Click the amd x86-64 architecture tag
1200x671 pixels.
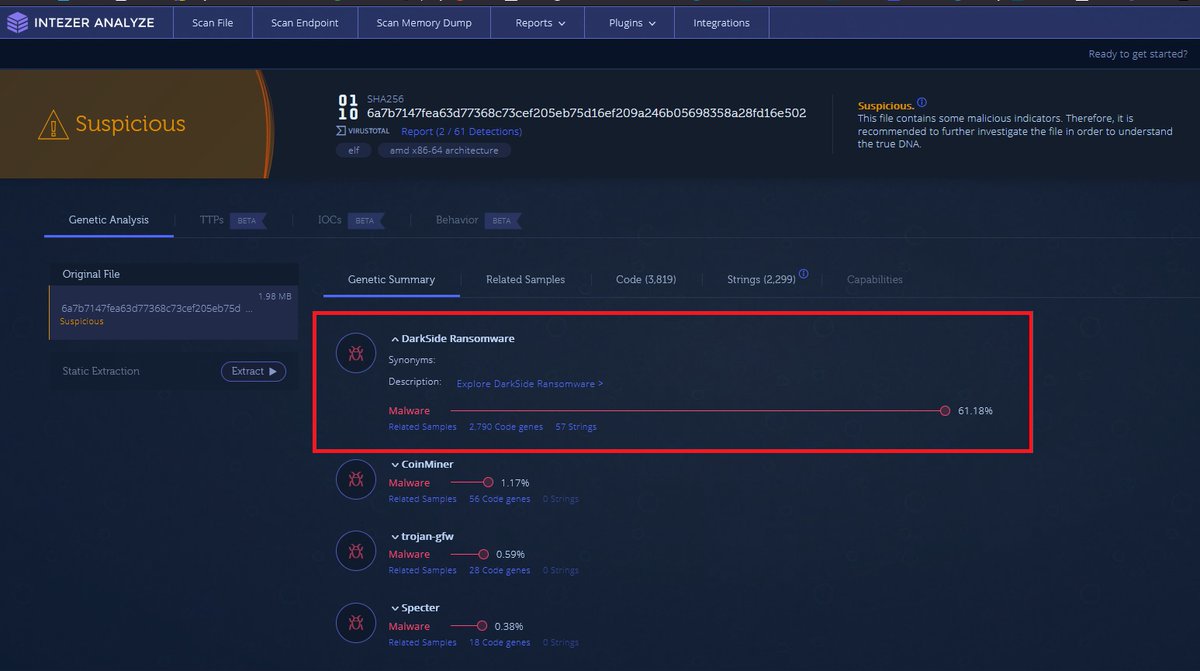click(445, 150)
